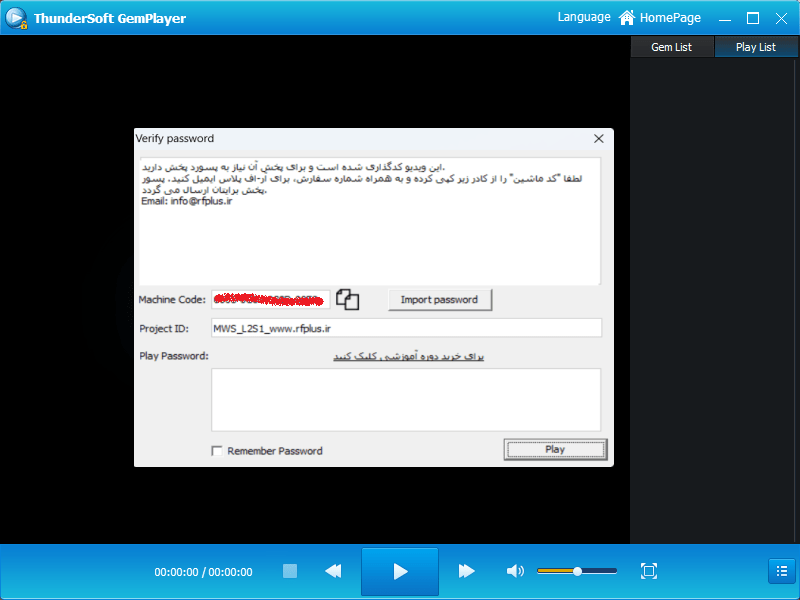Open the Persian course purchase link
Viewport: 800px width, 600px height.
click(408, 356)
